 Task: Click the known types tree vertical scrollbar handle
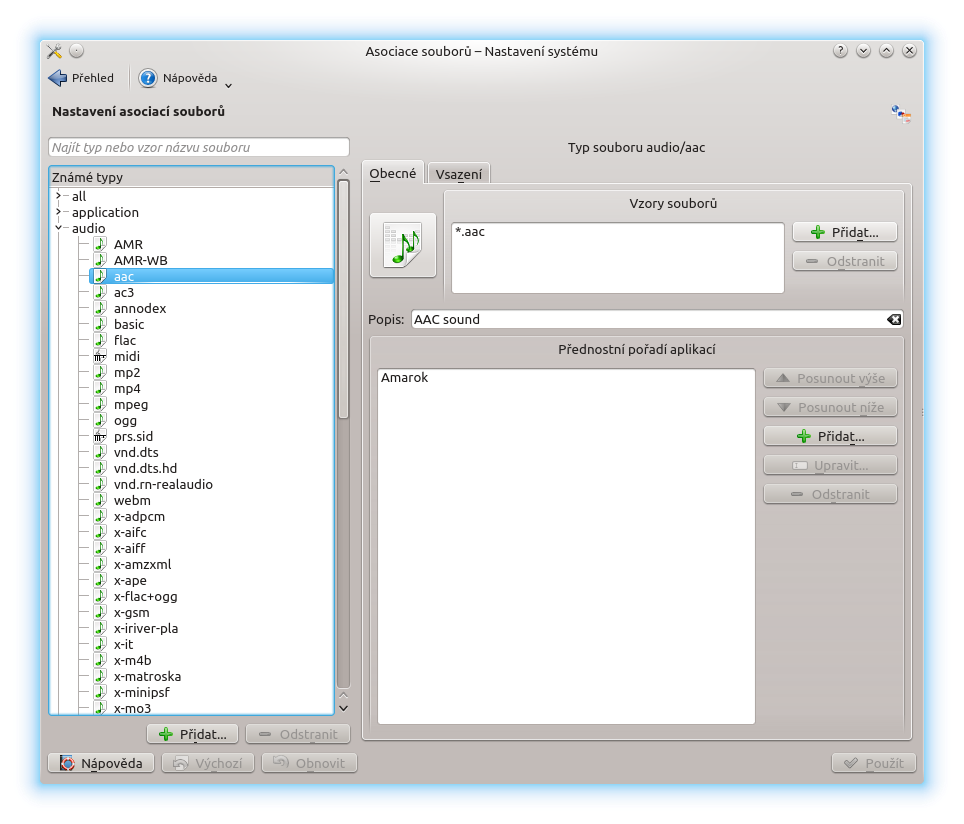(343, 299)
